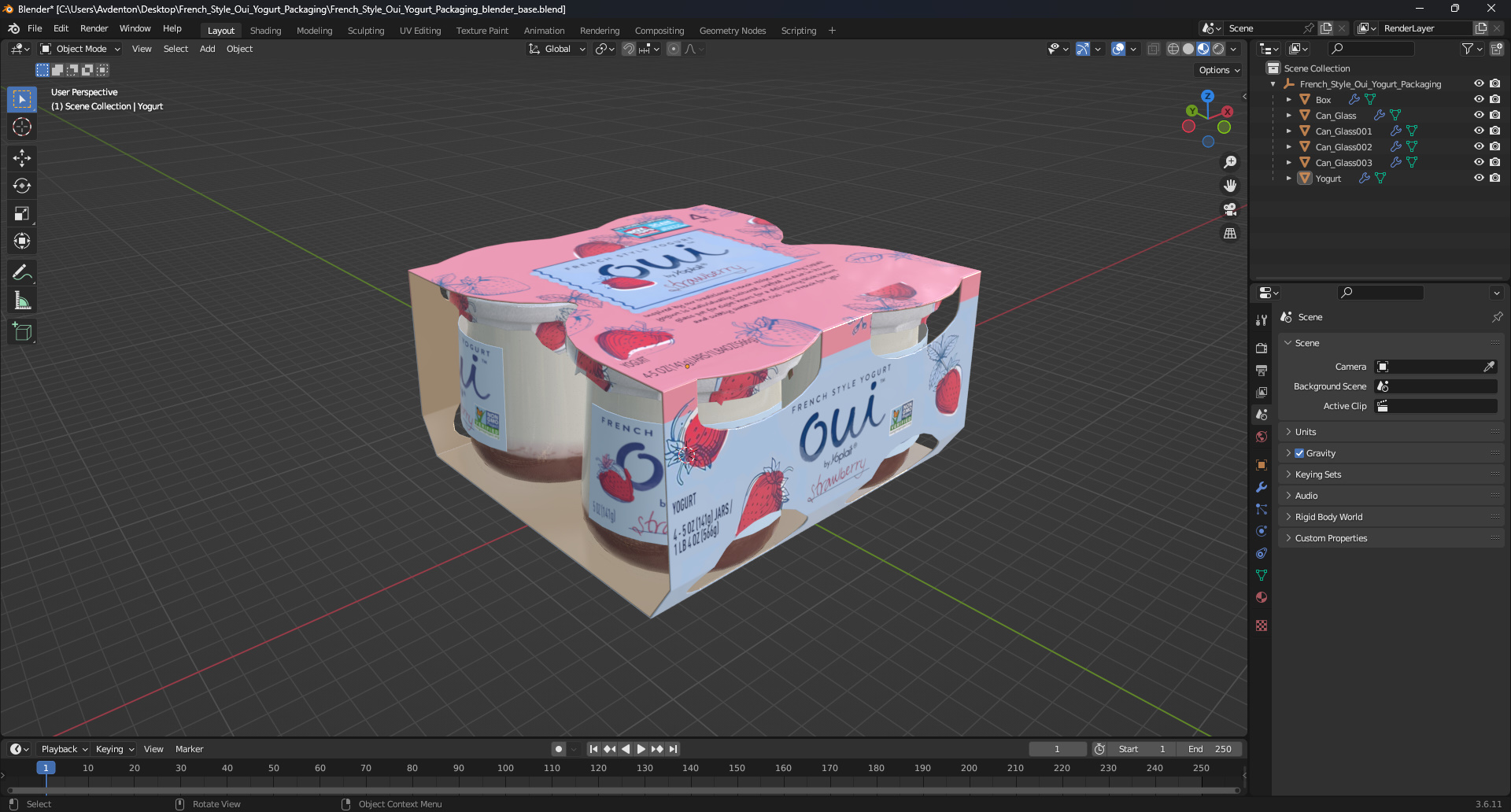This screenshot has width=1511, height=812.
Task: Click the Camera selection field
Action: click(x=1435, y=367)
